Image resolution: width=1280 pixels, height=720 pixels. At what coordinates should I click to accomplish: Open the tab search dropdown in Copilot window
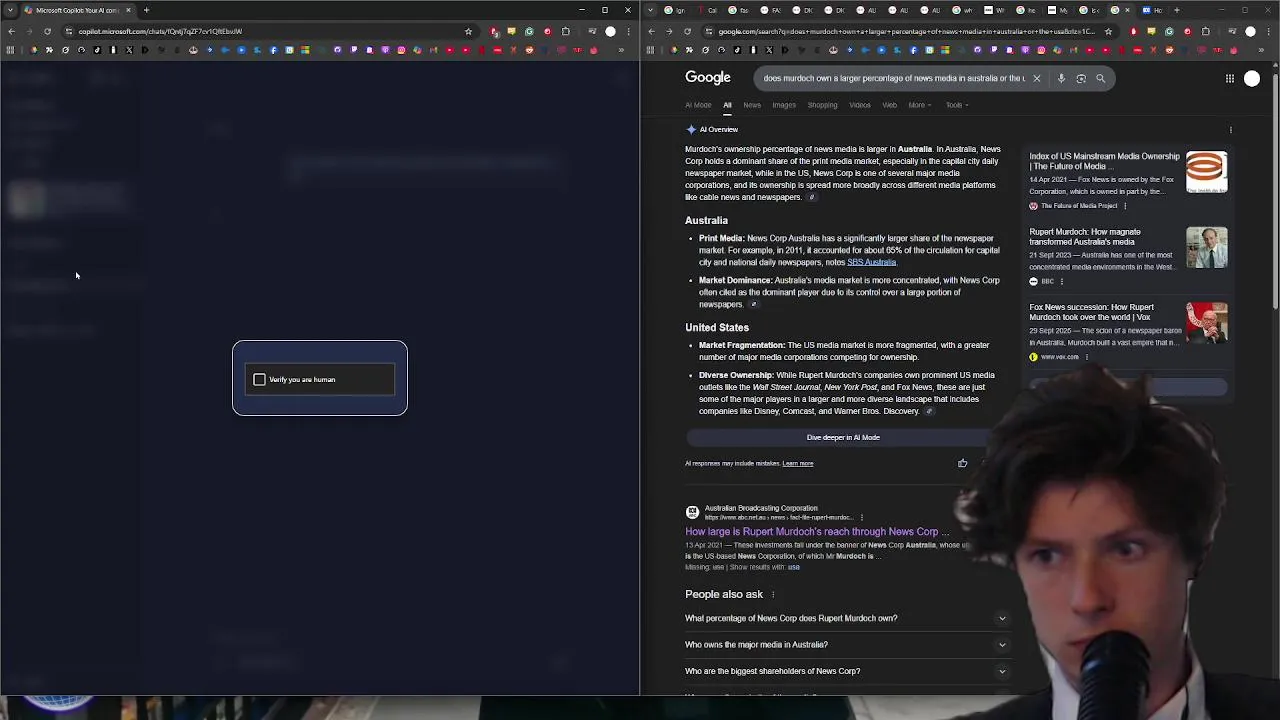10,10
